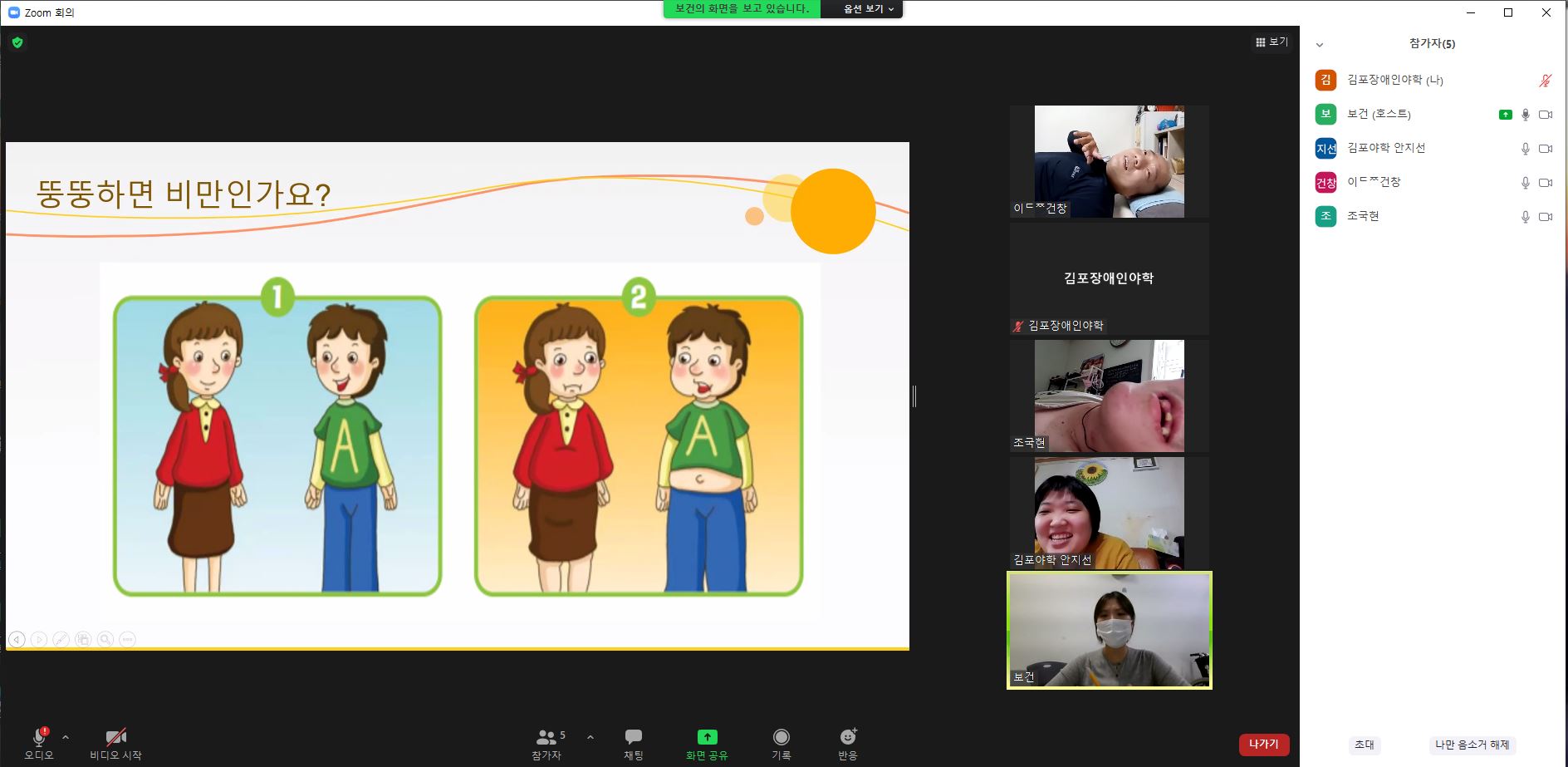Start screen sharing with 화면 공유
This screenshot has width=1568, height=767.
707,744
